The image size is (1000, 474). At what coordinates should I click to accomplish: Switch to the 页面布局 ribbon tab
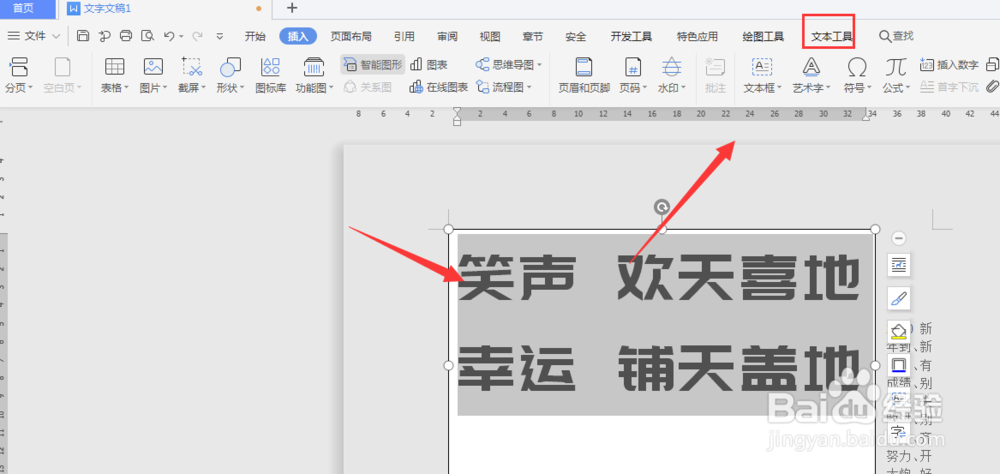point(351,36)
